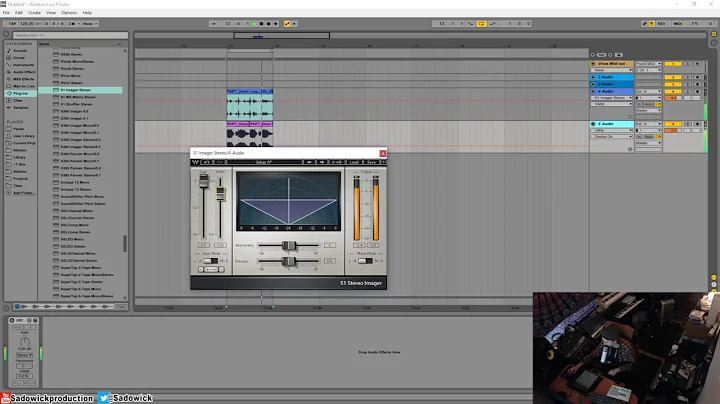Click the A->B compare button

click(336, 162)
